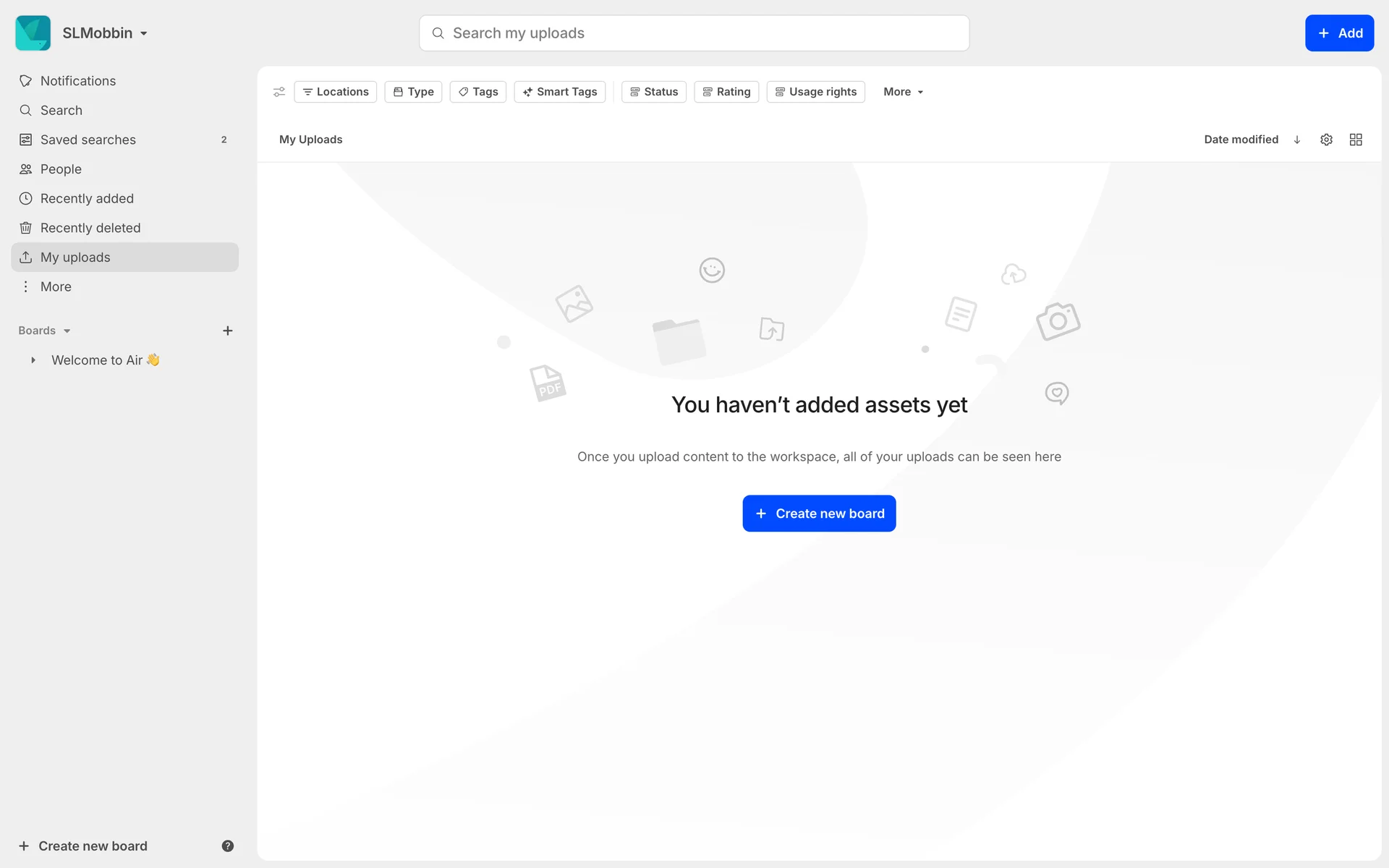
Task: Open Recently deleted trash item
Action: point(90,228)
